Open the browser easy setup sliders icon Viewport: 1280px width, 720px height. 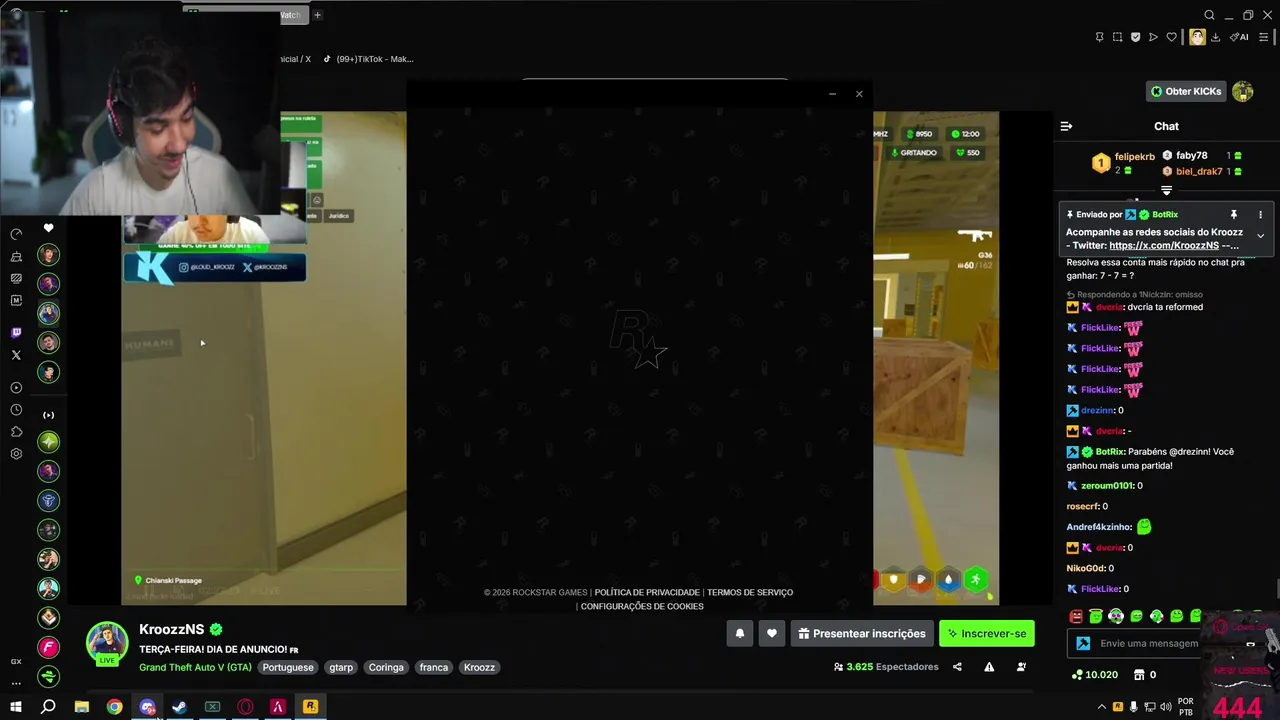[x=1264, y=37]
